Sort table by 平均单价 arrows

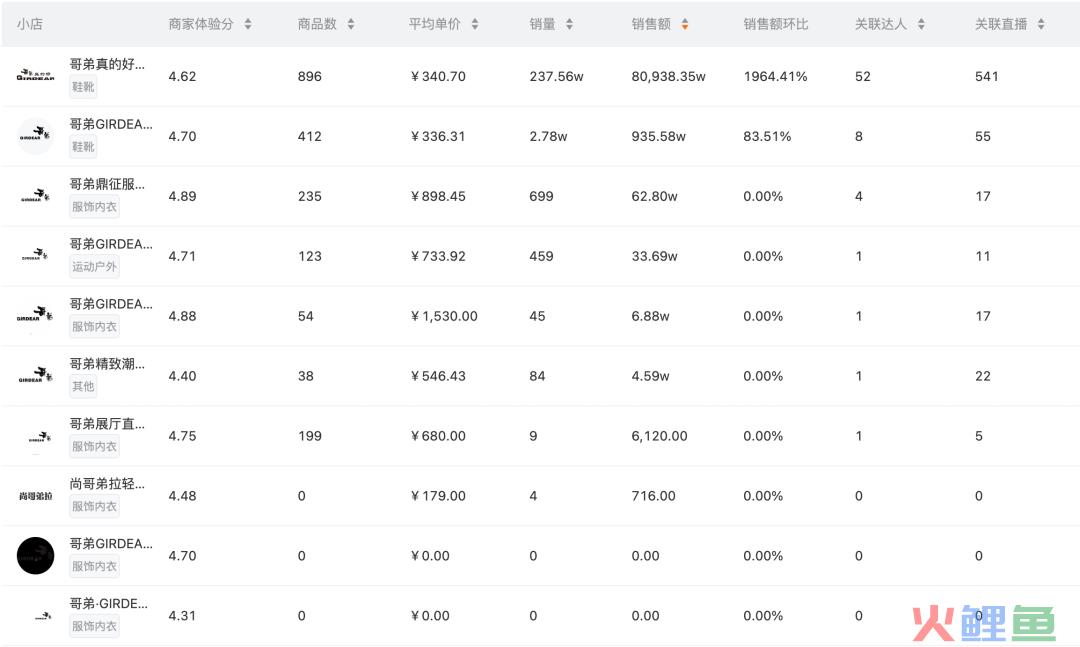(475, 24)
